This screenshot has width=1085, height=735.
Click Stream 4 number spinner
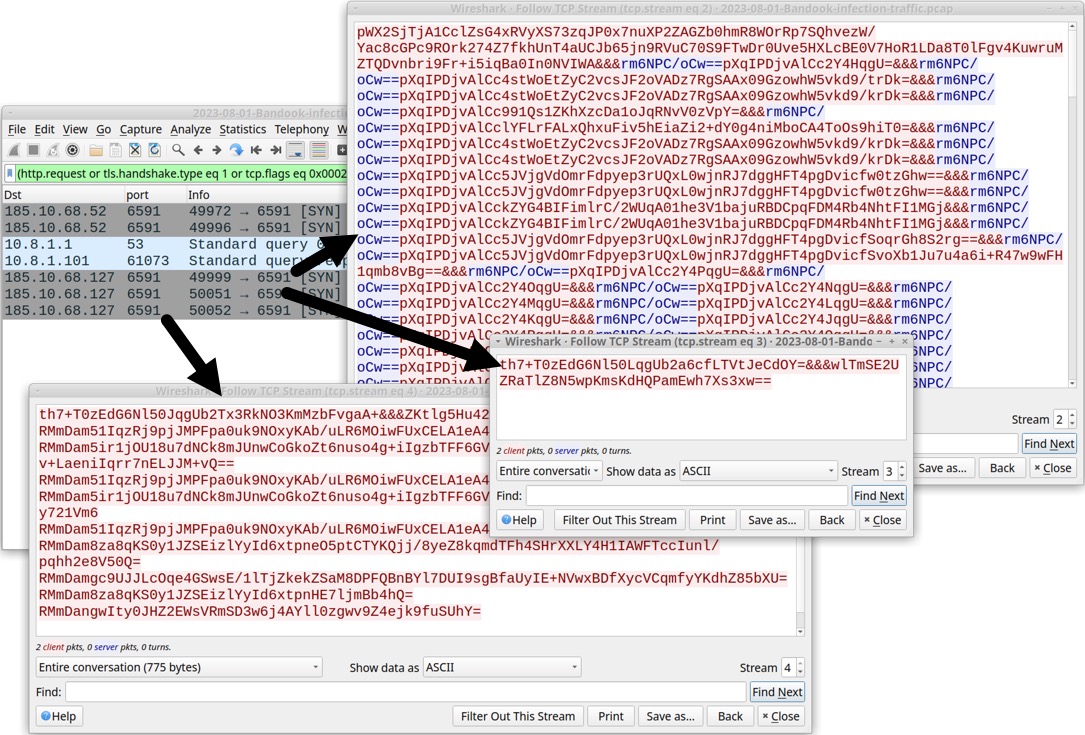click(793, 667)
